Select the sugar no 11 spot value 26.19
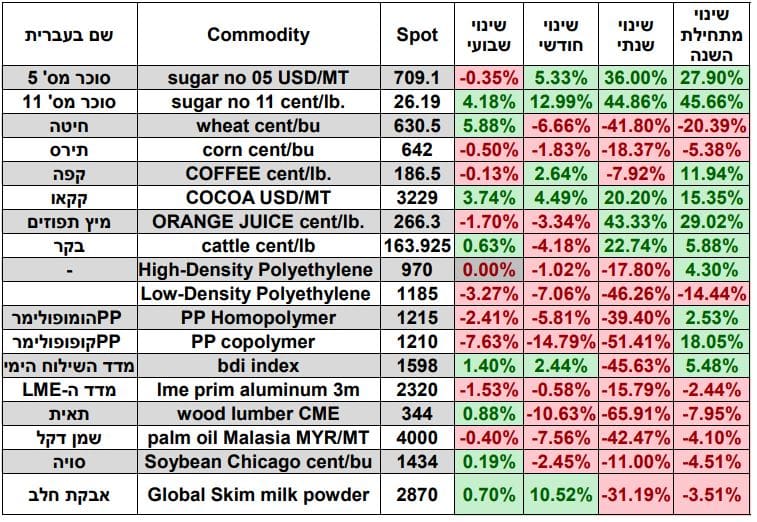Screen dimensions: 757x522 (x=417, y=102)
